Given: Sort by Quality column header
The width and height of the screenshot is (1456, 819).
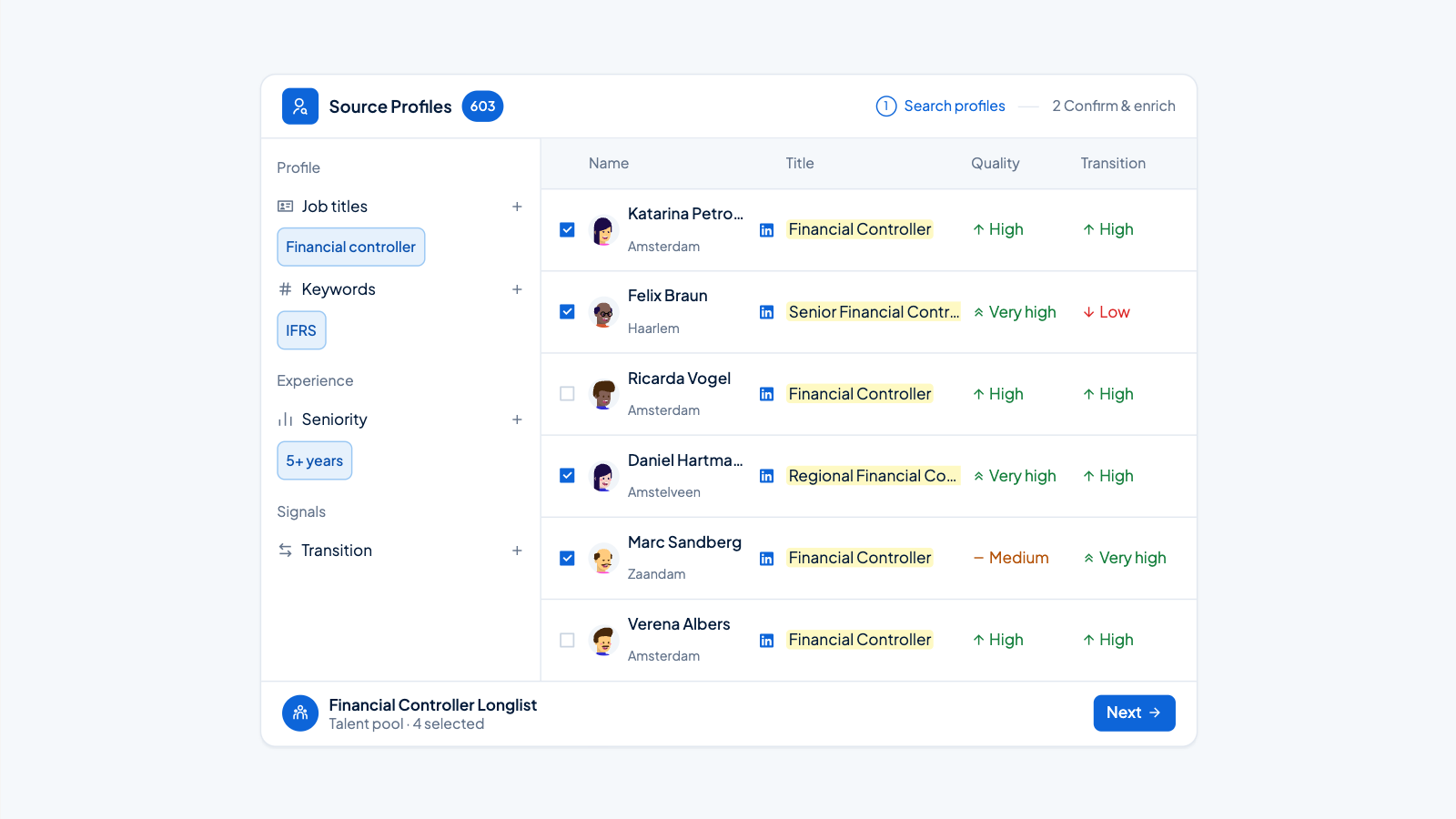Looking at the screenshot, I should click(995, 164).
